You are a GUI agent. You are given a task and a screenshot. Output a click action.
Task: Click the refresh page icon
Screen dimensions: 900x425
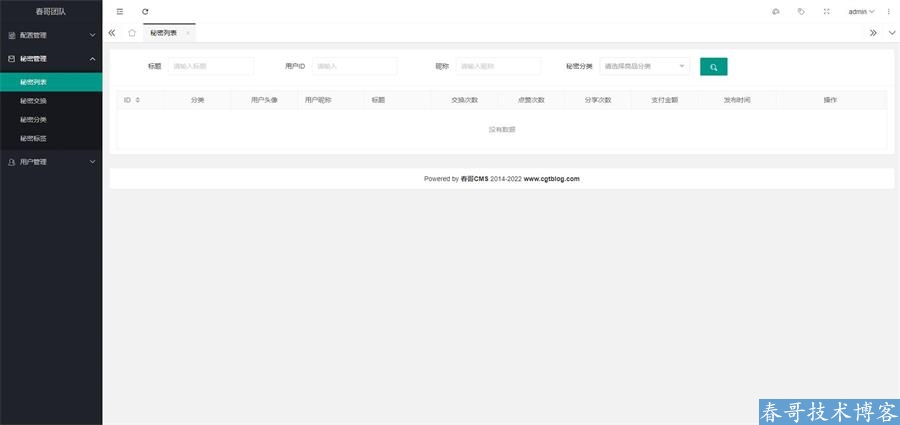pyautogui.click(x=145, y=11)
